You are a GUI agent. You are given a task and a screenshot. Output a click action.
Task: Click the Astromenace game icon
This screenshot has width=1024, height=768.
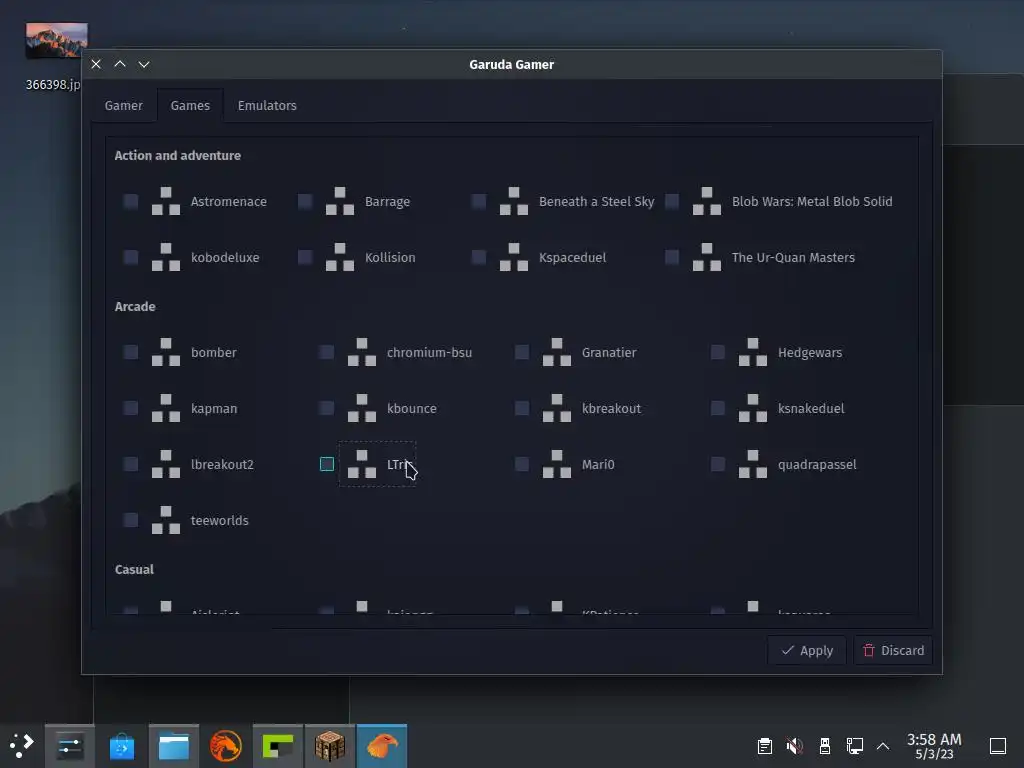tap(166, 201)
